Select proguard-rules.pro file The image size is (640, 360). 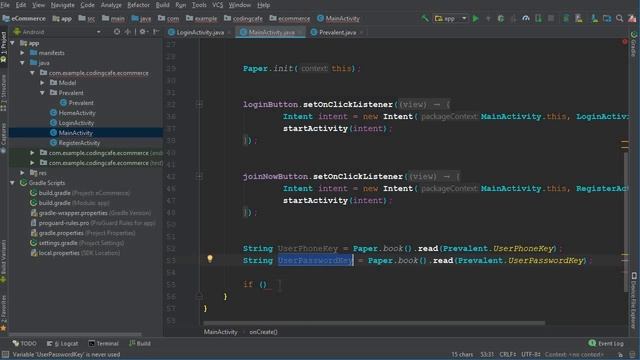[93, 223]
